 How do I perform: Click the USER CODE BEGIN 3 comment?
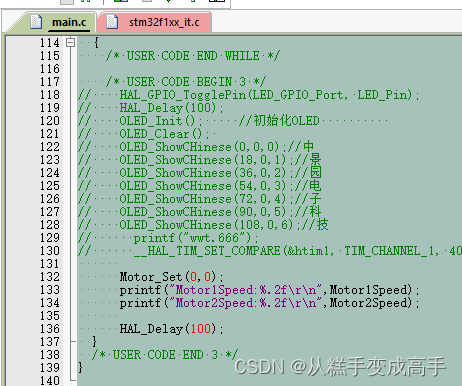tap(186, 82)
